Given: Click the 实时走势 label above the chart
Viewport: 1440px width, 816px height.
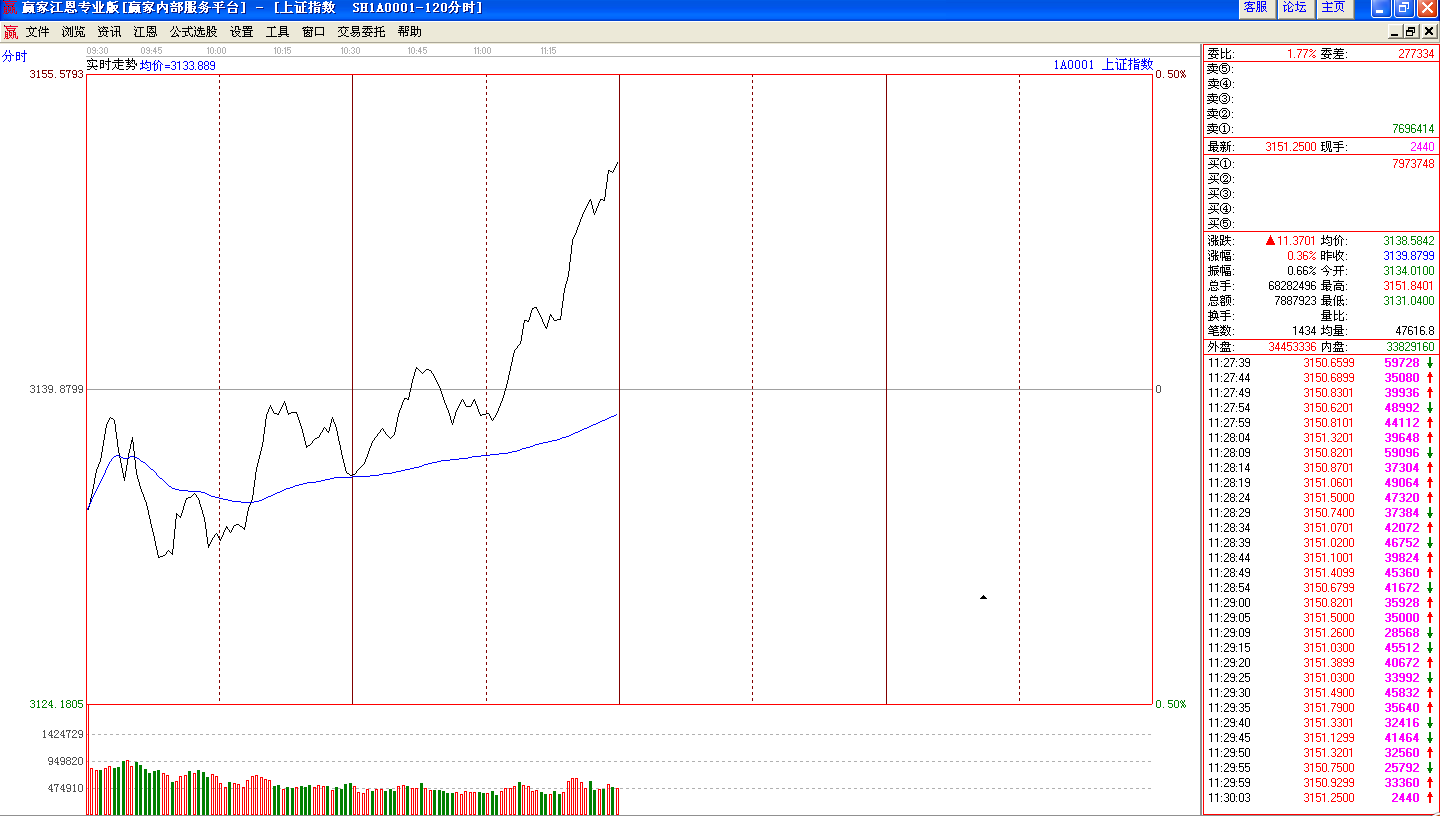Looking at the screenshot, I should coord(111,65).
